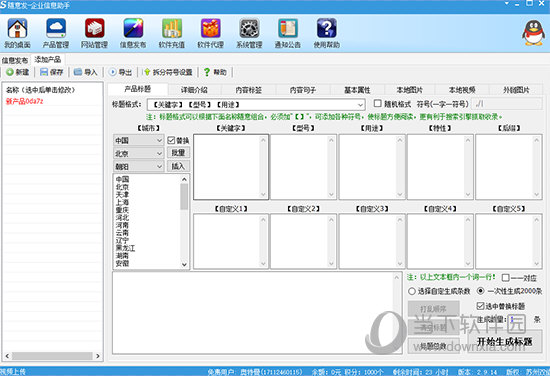This screenshot has height=376, width=550.
Task: Select 一次性生成2000条 radio button
Action: click(481, 291)
